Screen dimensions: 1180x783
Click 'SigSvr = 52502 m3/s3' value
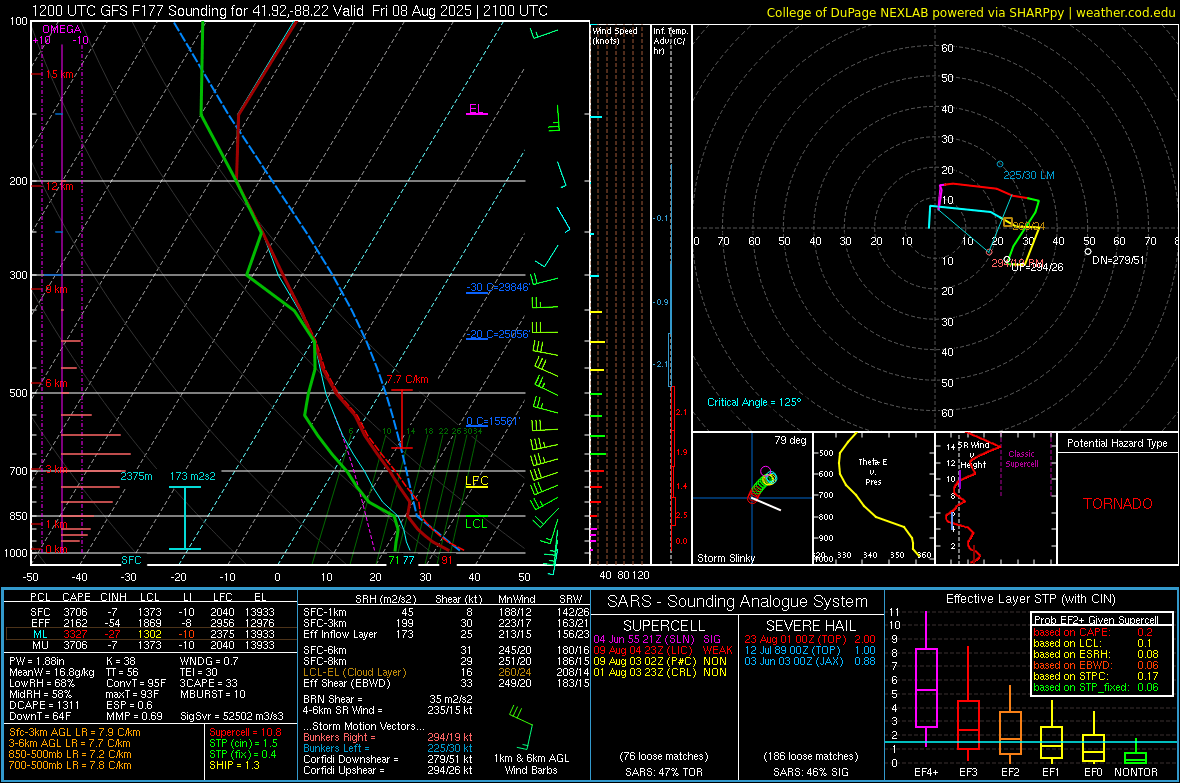pos(232,716)
